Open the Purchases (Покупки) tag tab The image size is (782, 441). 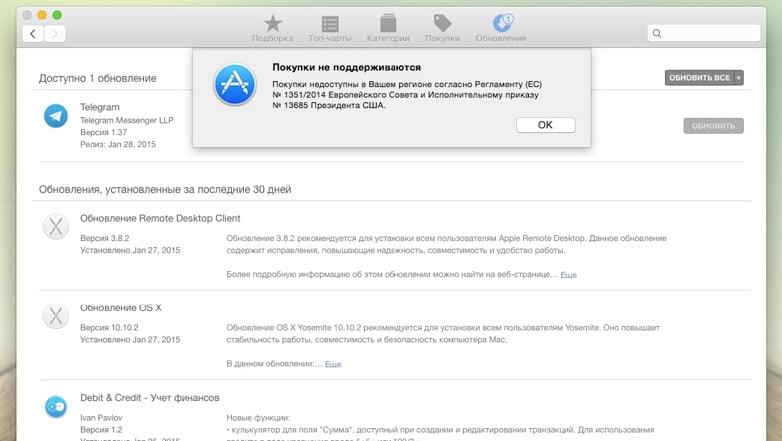(442, 28)
